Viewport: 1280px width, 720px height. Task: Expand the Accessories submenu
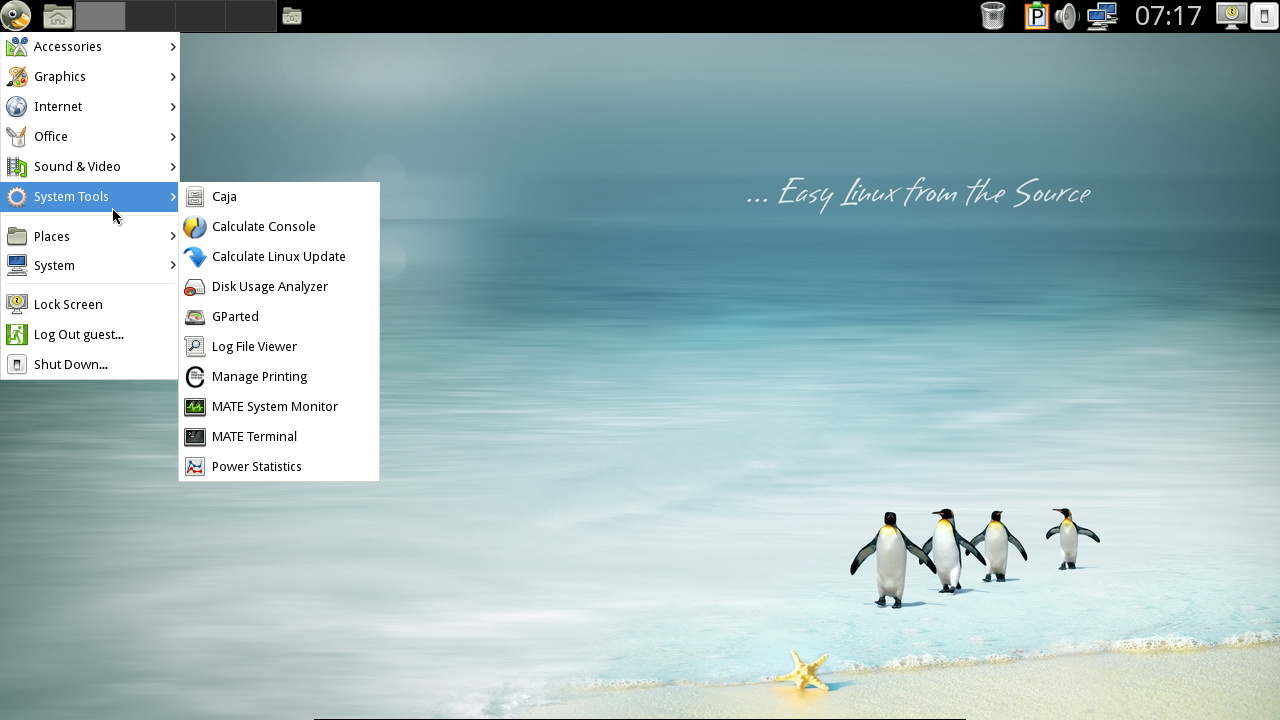coord(90,46)
